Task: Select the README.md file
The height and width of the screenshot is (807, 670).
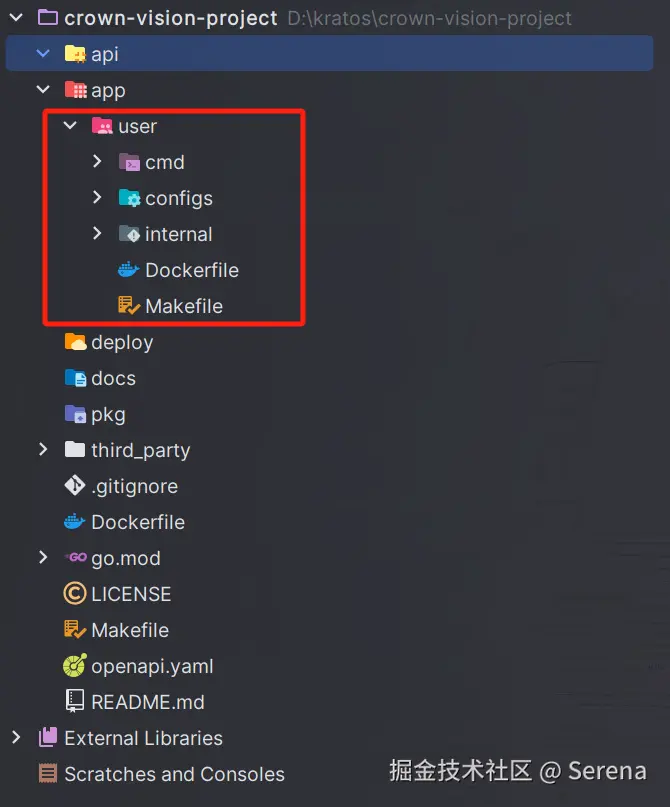Action: click(148, 702)
